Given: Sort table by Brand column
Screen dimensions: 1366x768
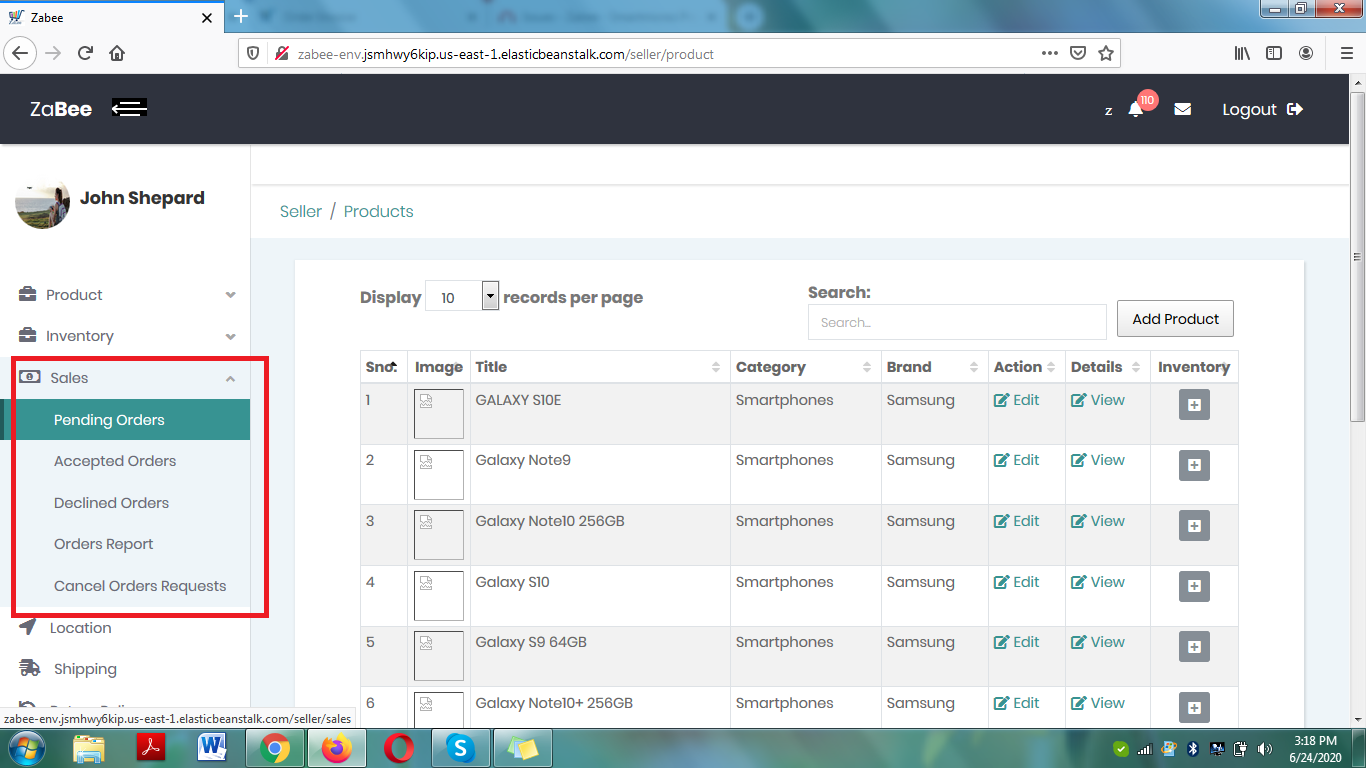Looking at the screenshot, I should point(934,367).
